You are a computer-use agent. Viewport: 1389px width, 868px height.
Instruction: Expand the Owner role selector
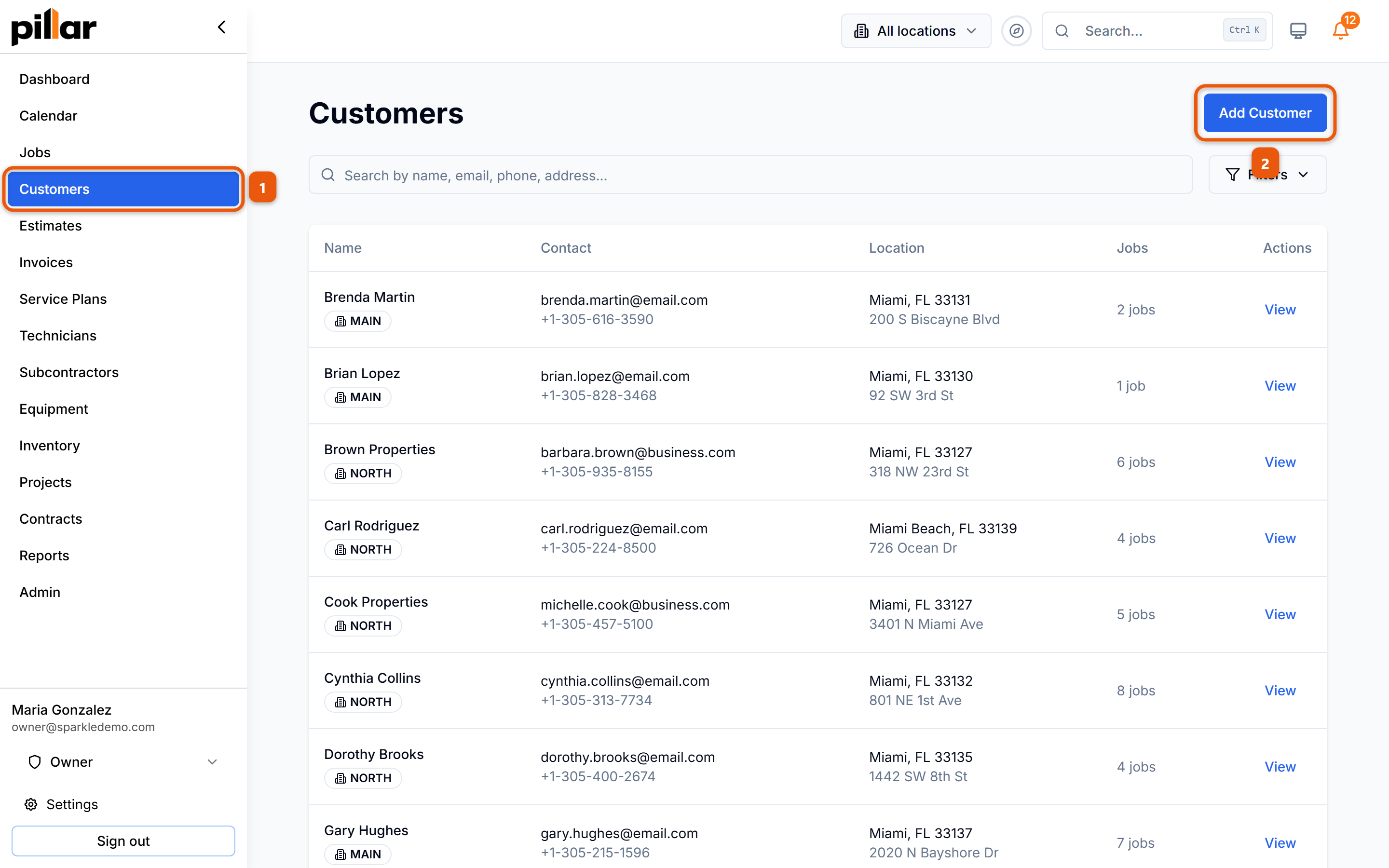(123, 762)
